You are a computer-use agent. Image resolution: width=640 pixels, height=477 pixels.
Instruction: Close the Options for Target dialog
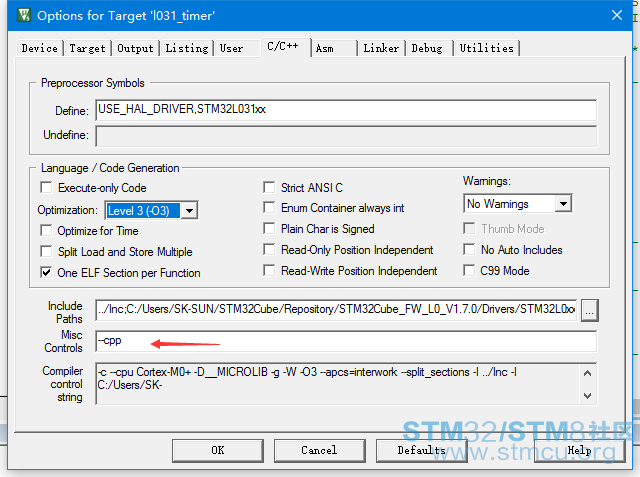click(x=617, y=16)
